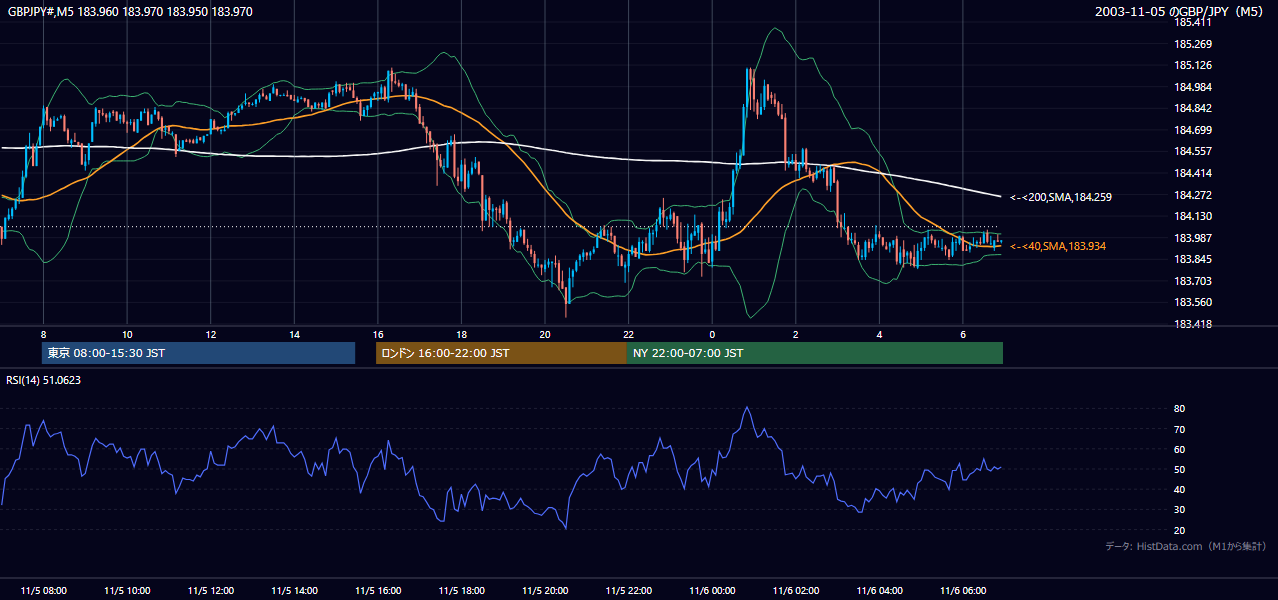
Task: Click the 11/5 12:00 time axis label
Action: (211, 590)
